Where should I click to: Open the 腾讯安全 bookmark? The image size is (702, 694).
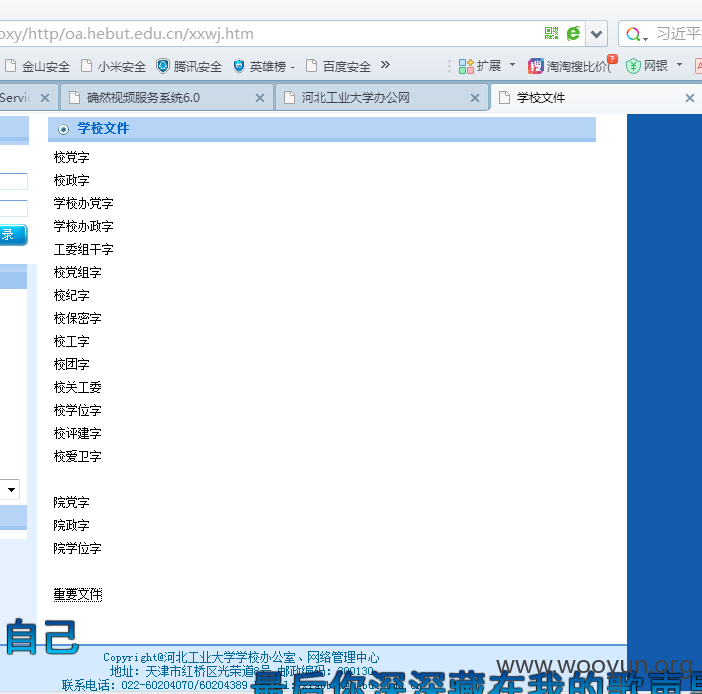point(189,66)
